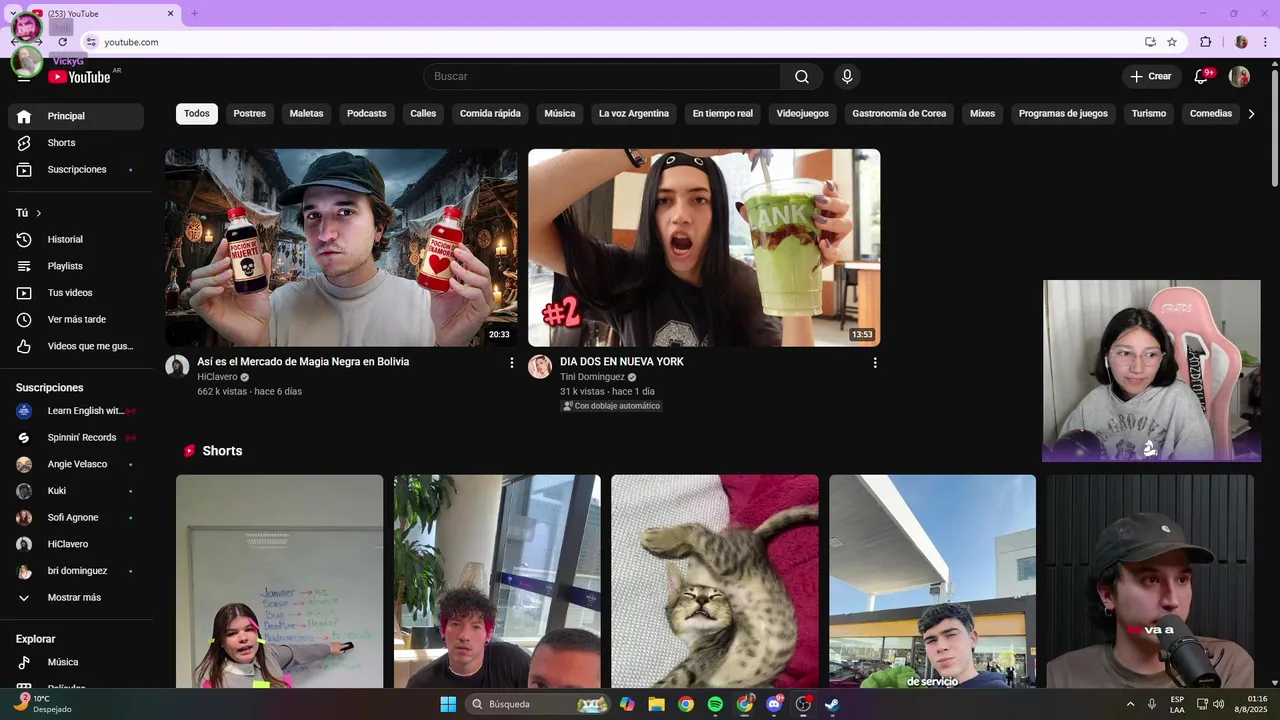Start voice search with the microphone

click(847, 77)
